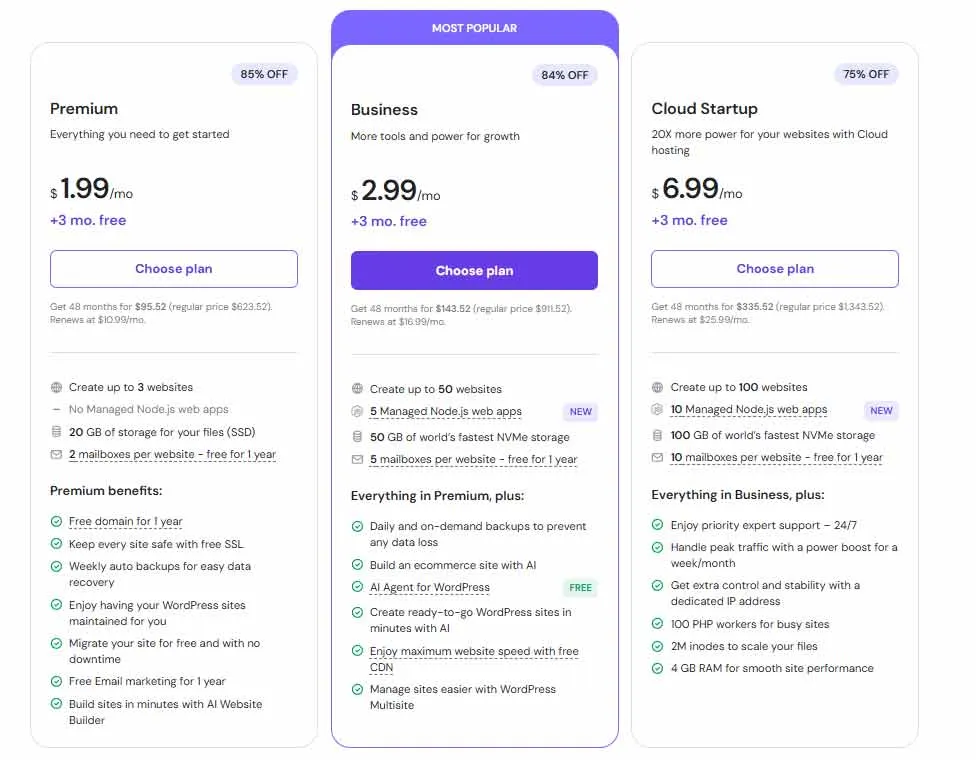This screenshot has width=976, height=760.
Task: Click globe icon in Premium plan features
Action: [56, 387]
